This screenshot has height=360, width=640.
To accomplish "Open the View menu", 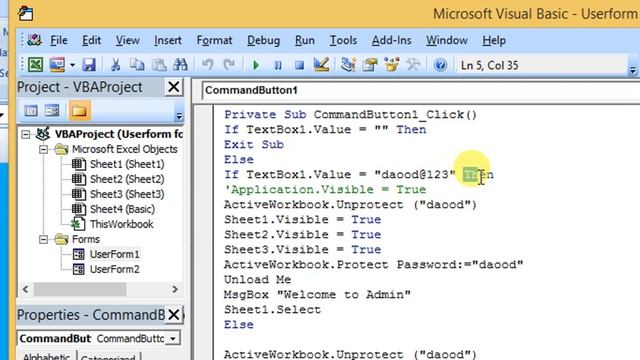I will (x=127, y=40).
